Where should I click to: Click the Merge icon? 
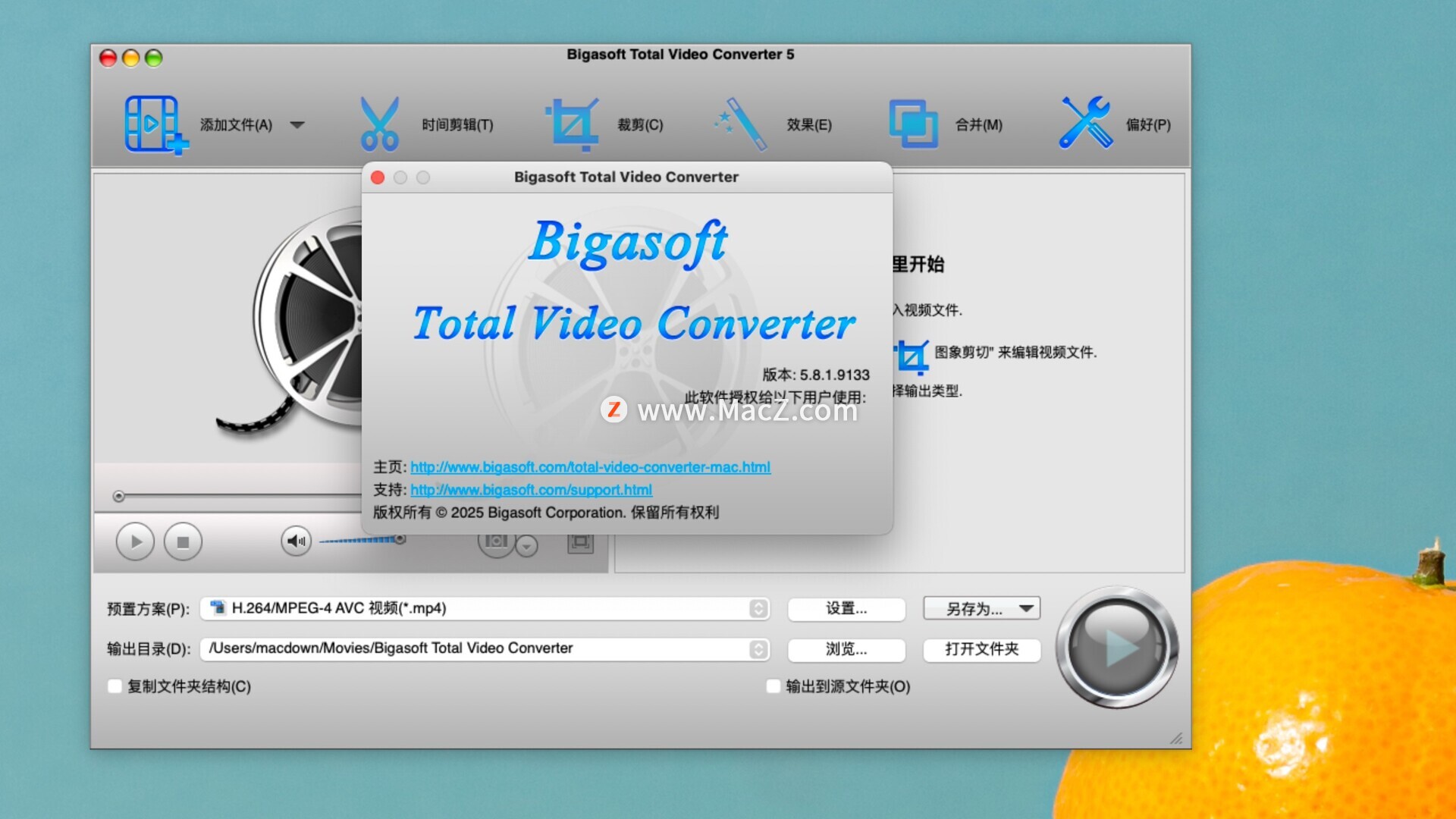click(913, 124)
